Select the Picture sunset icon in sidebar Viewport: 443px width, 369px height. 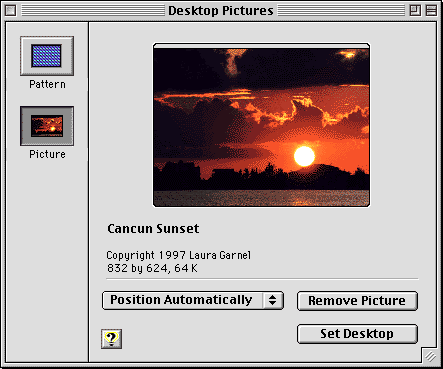pos(47,126)
